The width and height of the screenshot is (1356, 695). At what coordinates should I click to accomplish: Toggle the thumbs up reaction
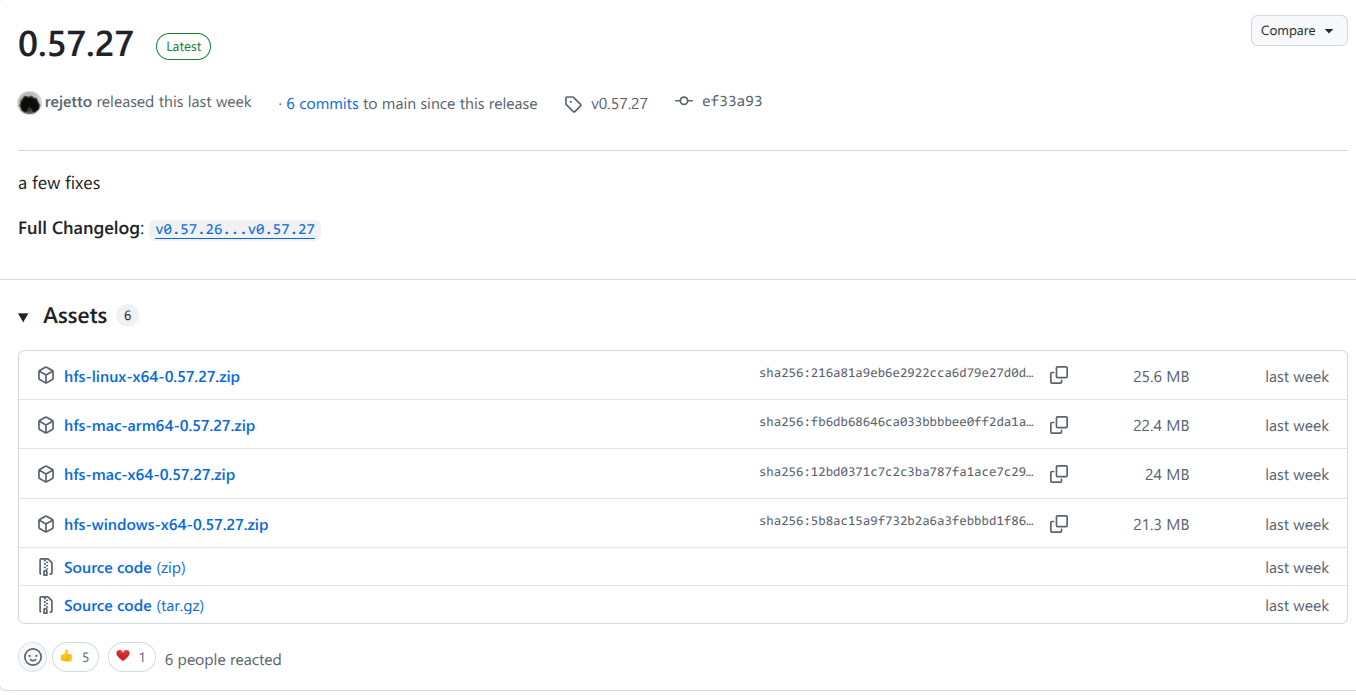(76, 657)
